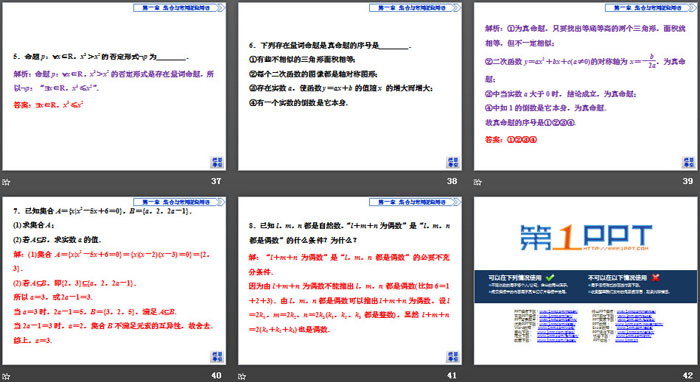Click the blue navigation icon on slide 38
This screenshot has height=382, width=700.
point(453,162)
